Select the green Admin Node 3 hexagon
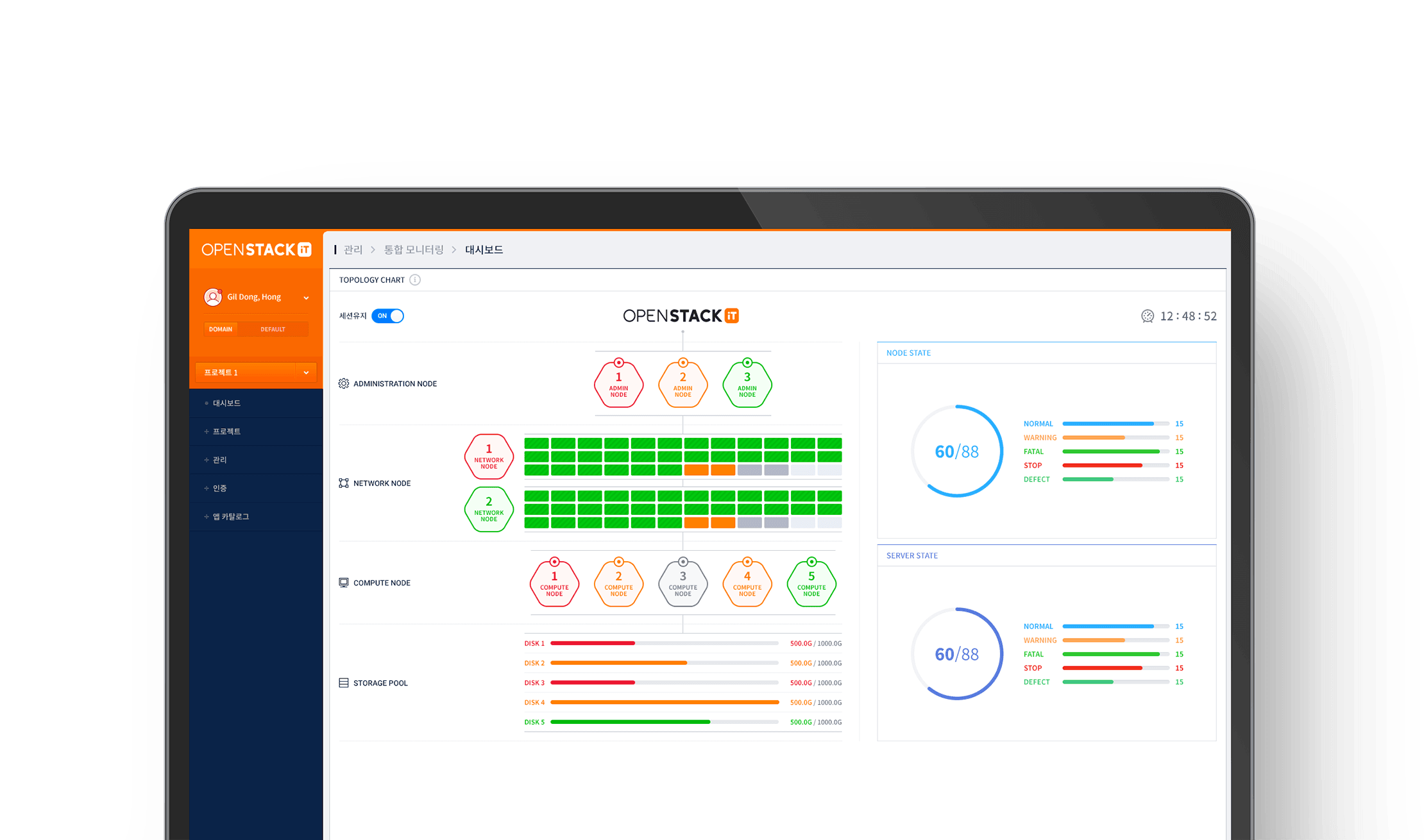The width and height of the screenshot is (1424, 840). click(x=747, y=385)
